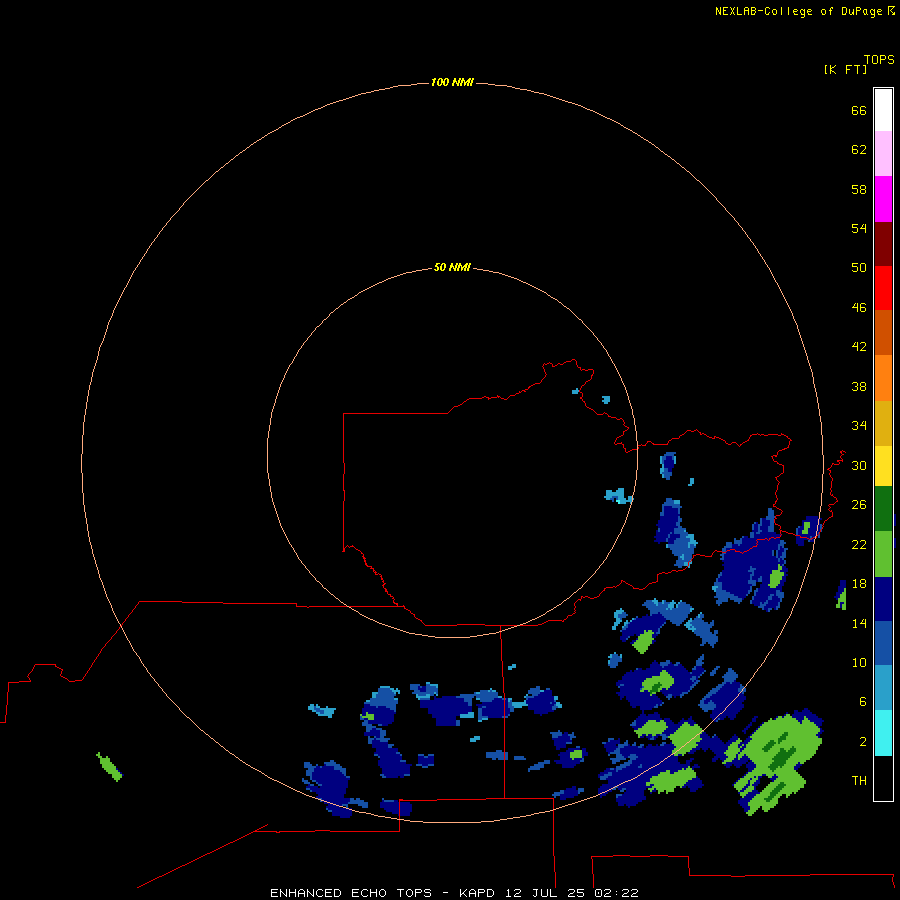Select the bright red legend swatch
Screen dimensions: 900x900
[883, 288]
